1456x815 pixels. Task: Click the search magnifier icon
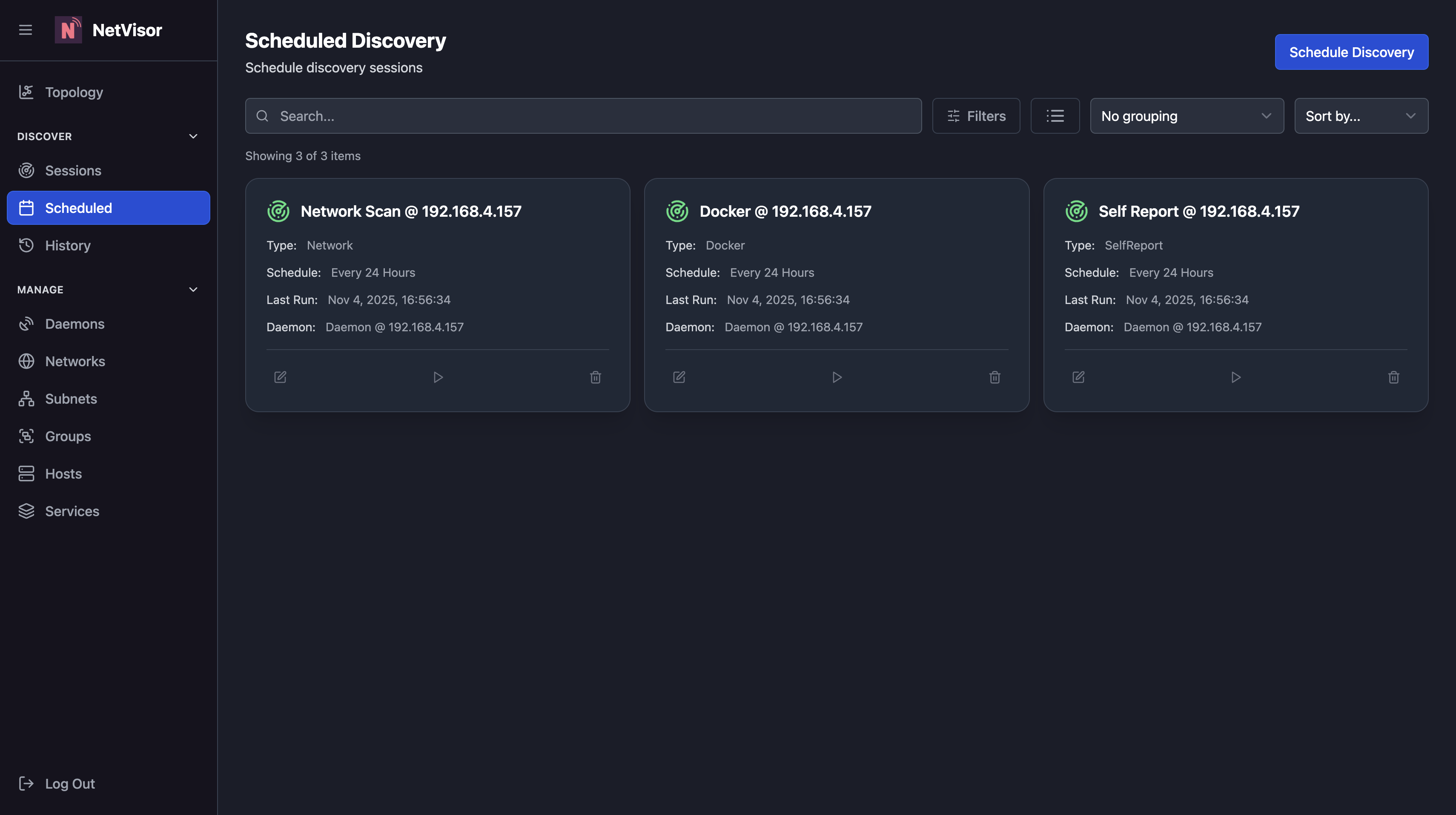pos(262,116)
